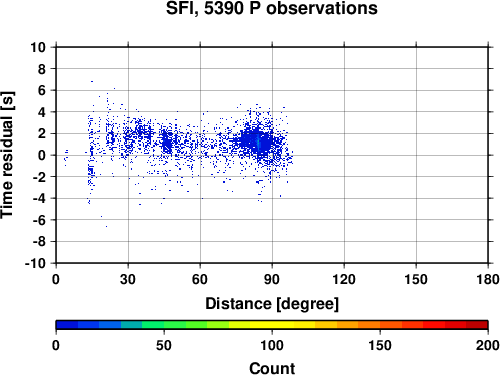500x375 pixels.
Task: Pick the orange colorbar segment near 150
Action: point(369,325)
